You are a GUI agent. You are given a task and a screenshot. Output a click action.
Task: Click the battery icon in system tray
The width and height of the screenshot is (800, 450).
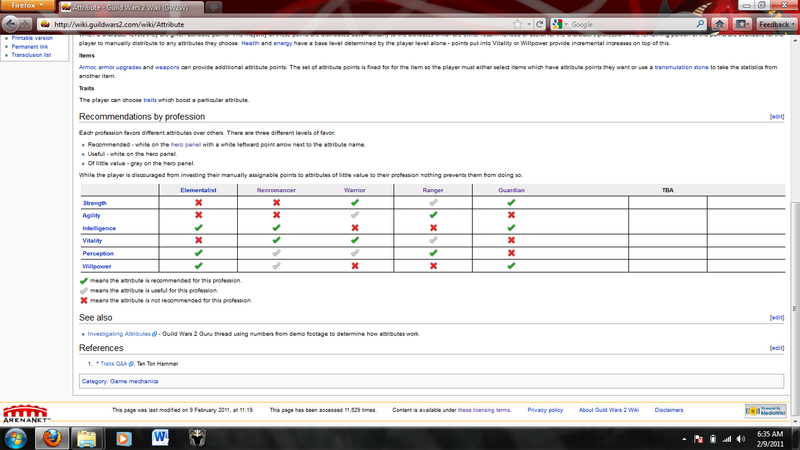(713, 439)
